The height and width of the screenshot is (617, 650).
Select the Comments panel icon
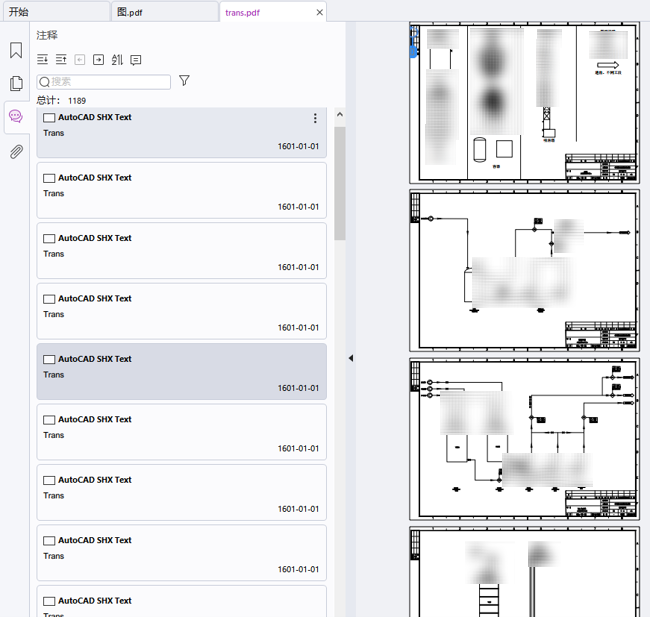tap(16, 117)
